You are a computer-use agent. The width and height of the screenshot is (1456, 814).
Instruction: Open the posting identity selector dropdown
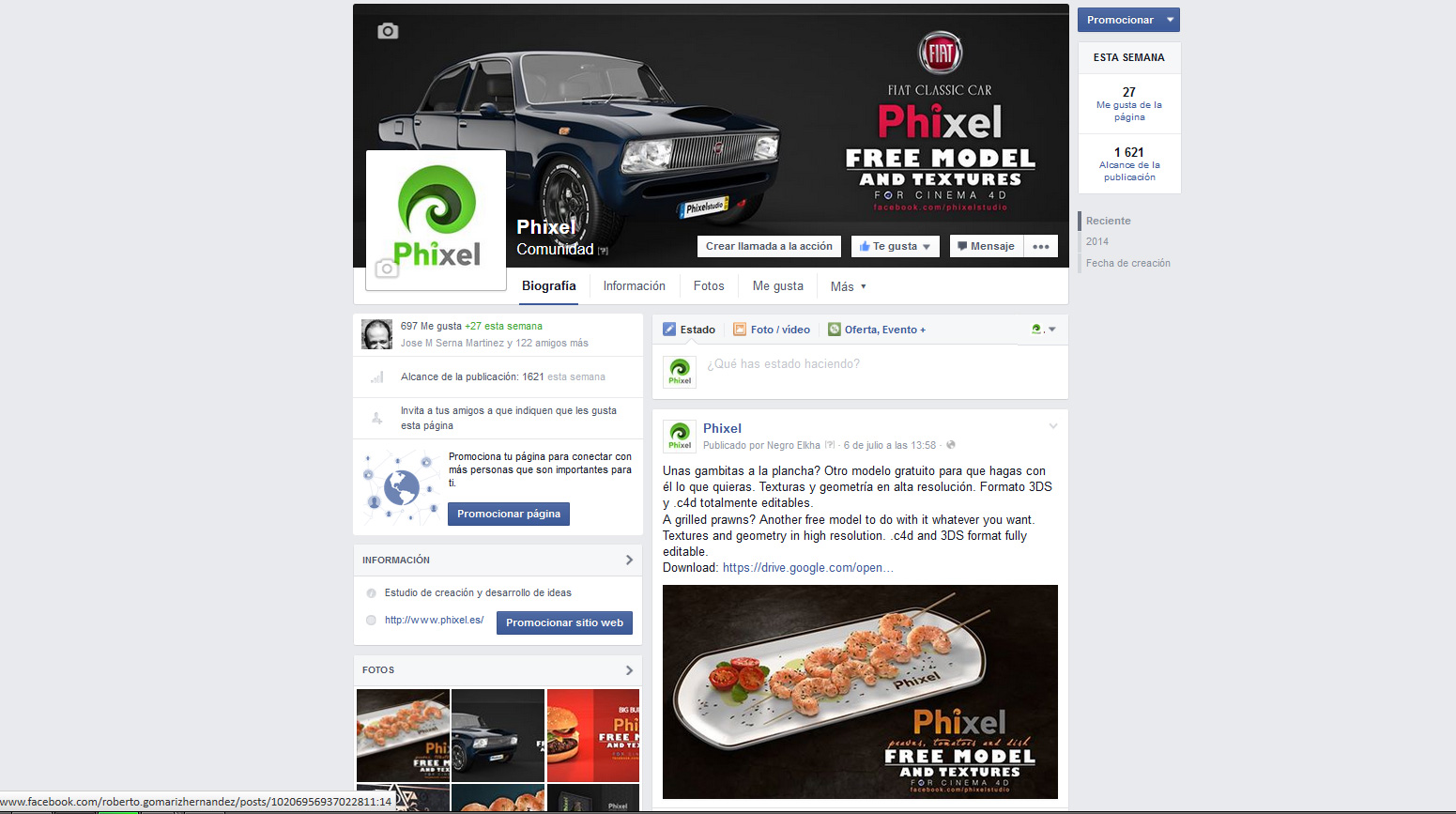pyautogui.click(x=1044, y=330)
